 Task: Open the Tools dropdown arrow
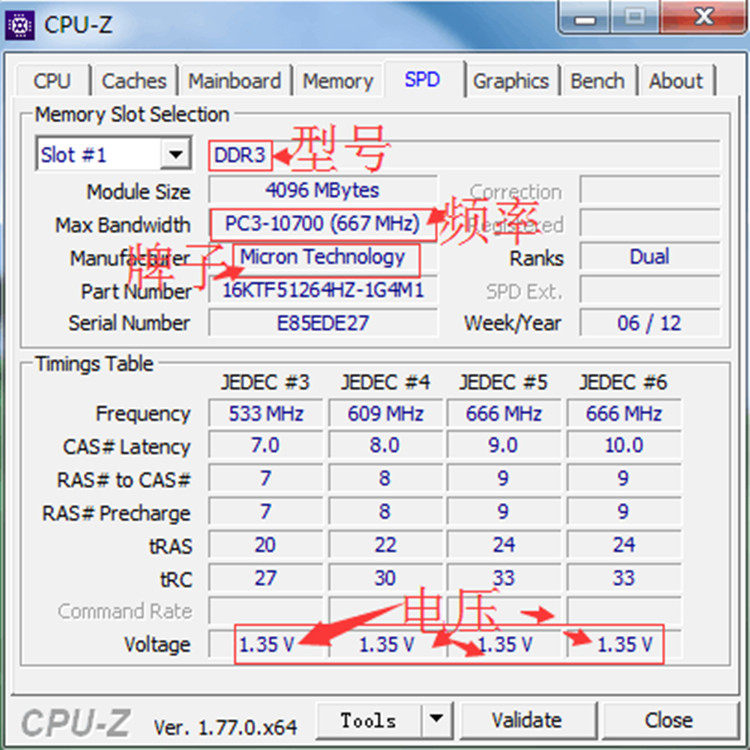pyautogui.click(x=436, y=718)
